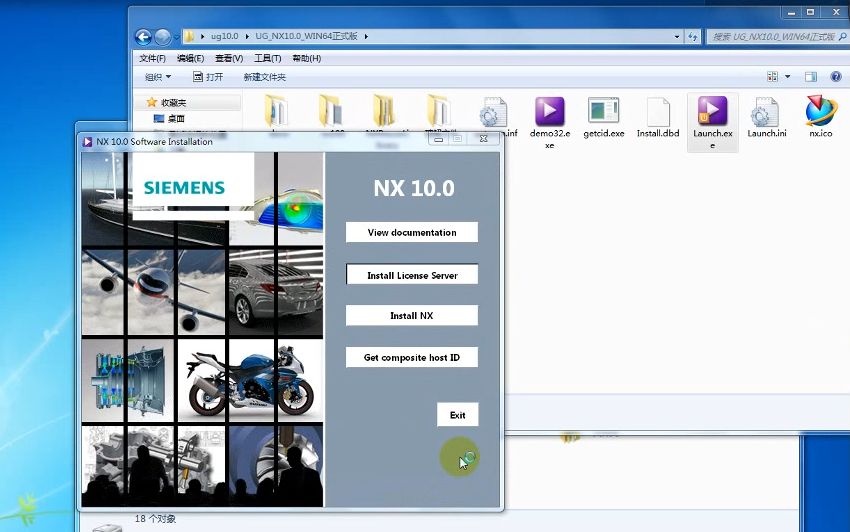Open the Launch.exe file icon

[x=712, y=111]
